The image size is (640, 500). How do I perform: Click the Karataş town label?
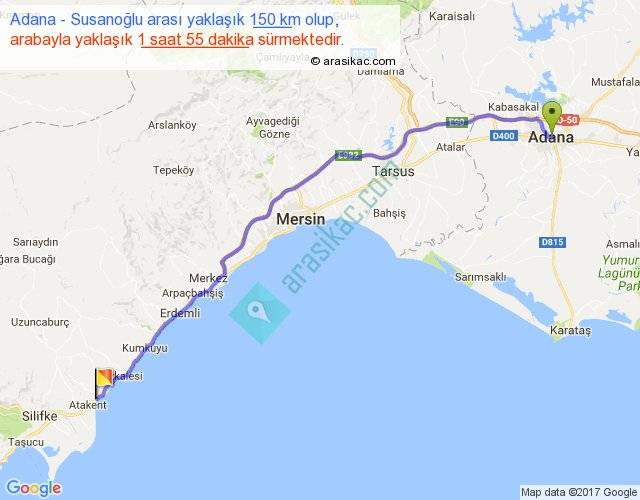point(570,330)
